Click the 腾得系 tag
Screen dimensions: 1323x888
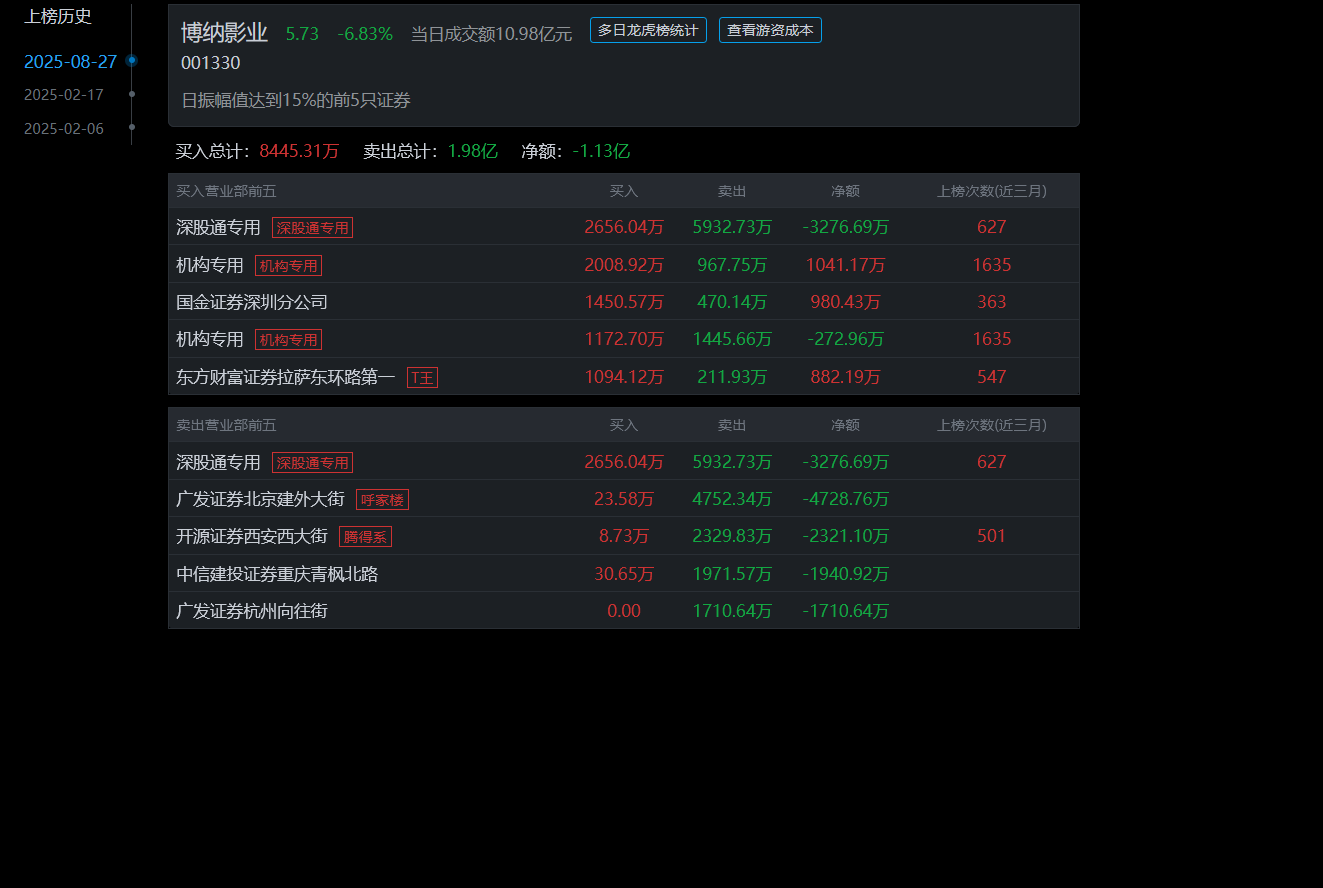click(x=365, y=537)
